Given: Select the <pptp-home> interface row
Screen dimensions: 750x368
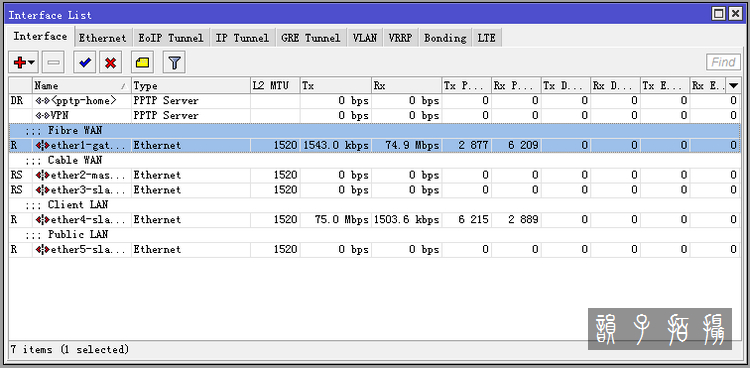Looking at the screenshot, I should pos(375,100).
